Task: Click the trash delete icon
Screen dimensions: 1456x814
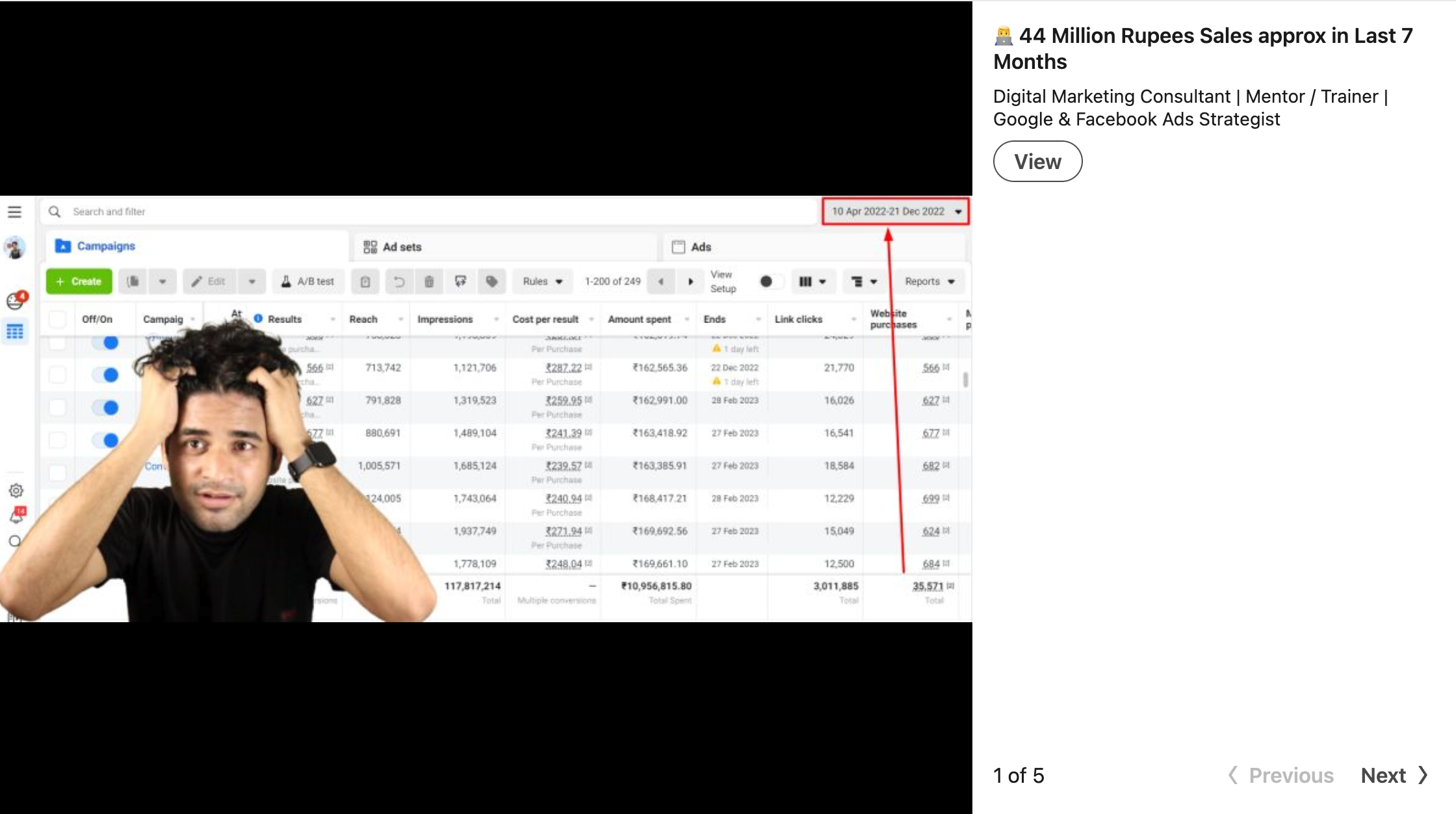Action: [x=429, y=282]
